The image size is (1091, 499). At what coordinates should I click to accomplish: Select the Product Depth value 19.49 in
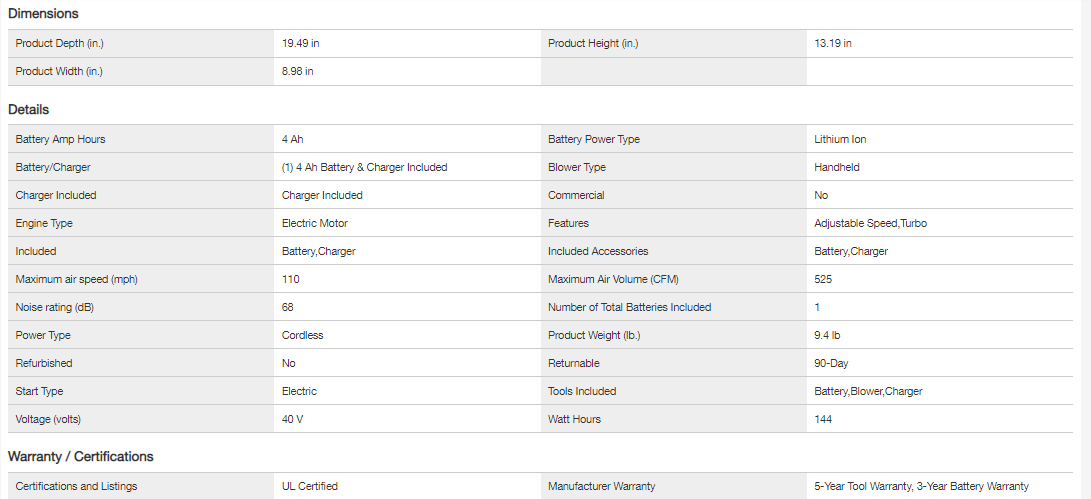tap(301, 44)
